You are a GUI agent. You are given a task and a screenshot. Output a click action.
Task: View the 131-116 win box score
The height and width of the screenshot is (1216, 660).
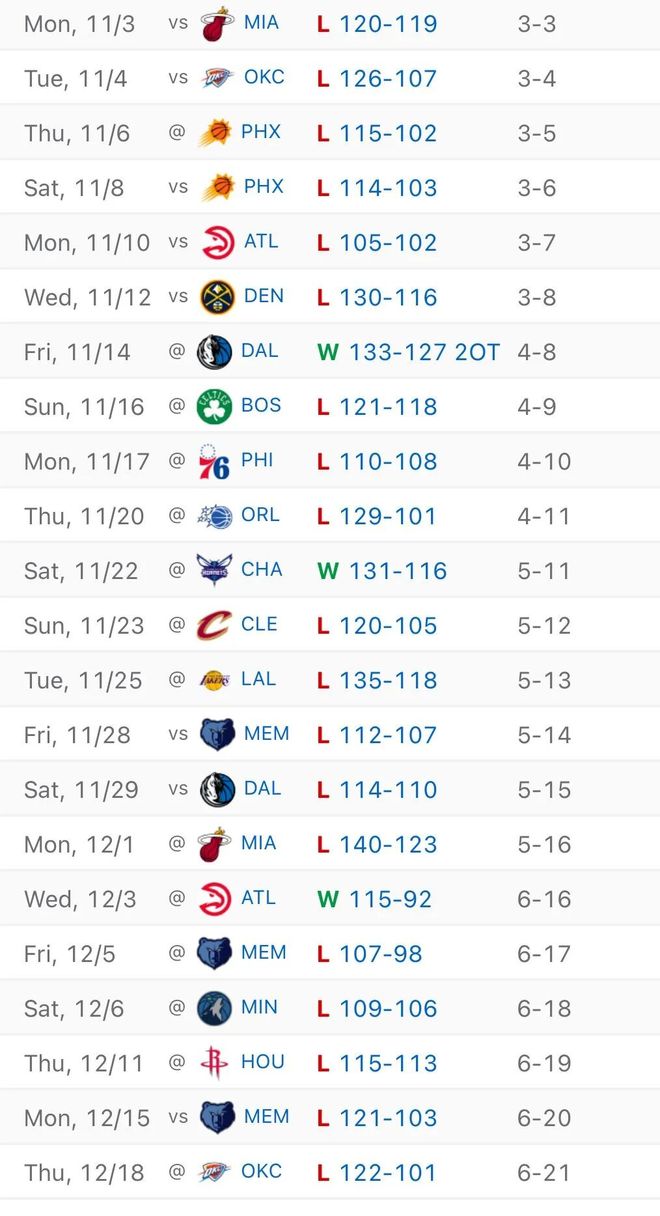tap(397, 571)
